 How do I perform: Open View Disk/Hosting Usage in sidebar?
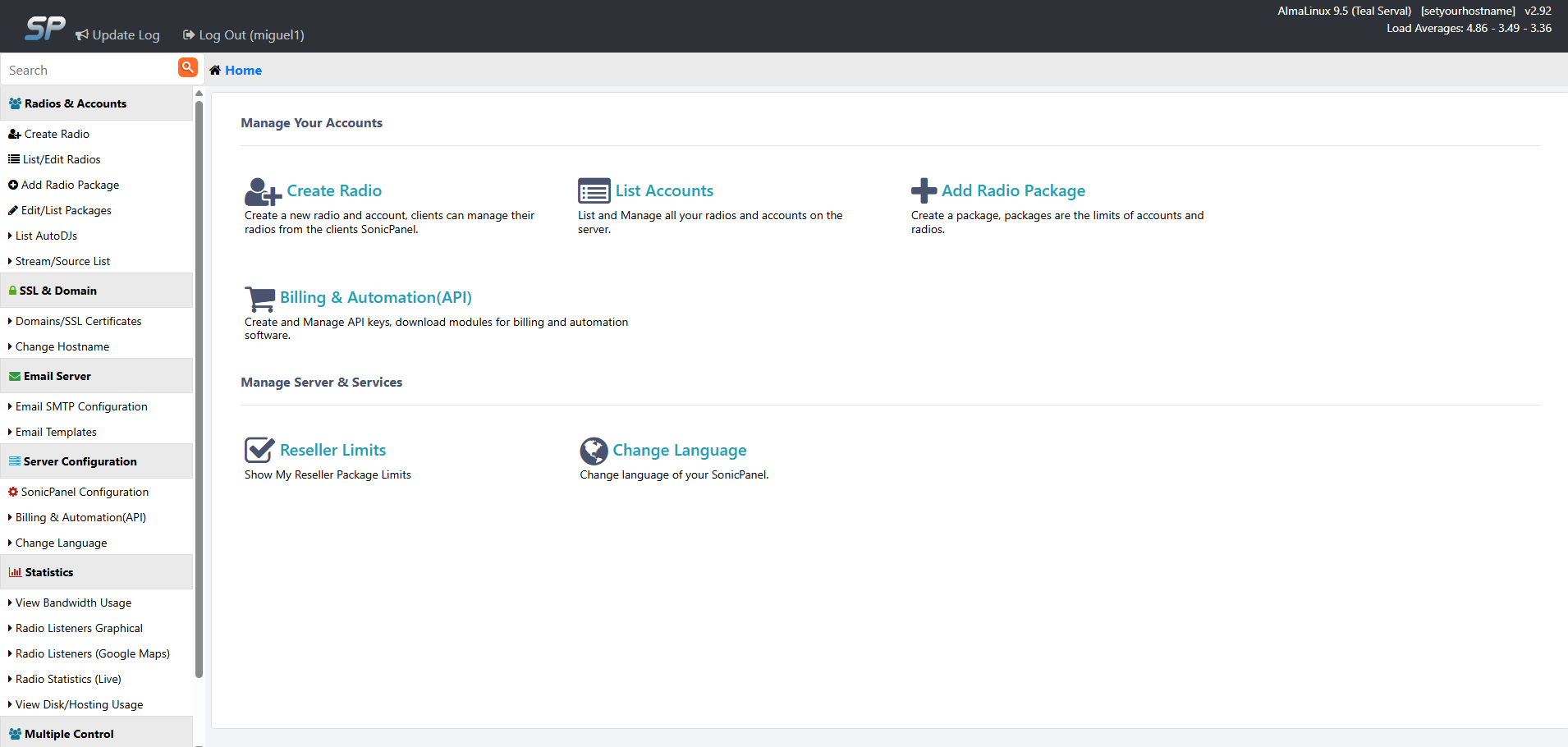point(79,704)
